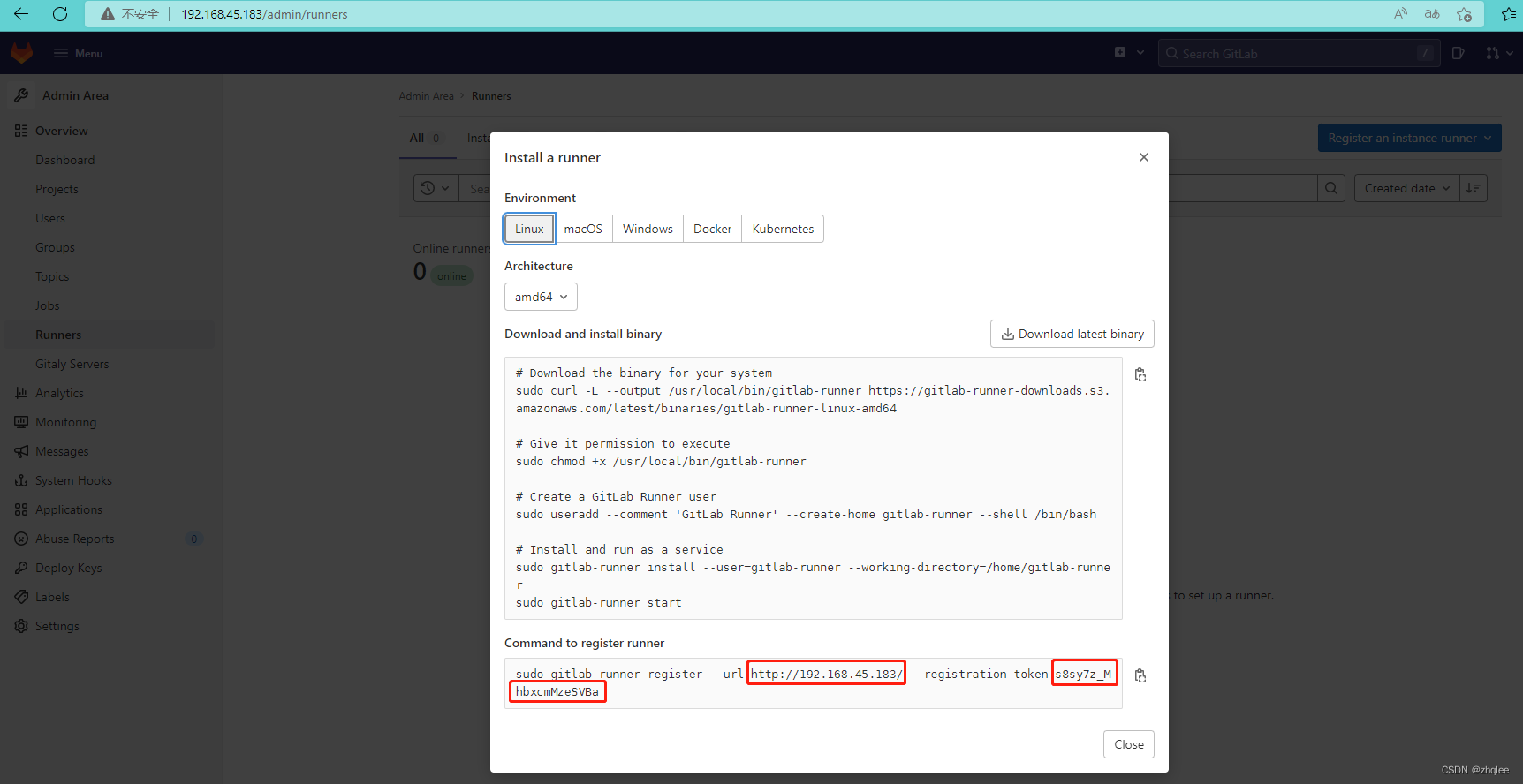Reload the page with refresh icon

(60, 14)
